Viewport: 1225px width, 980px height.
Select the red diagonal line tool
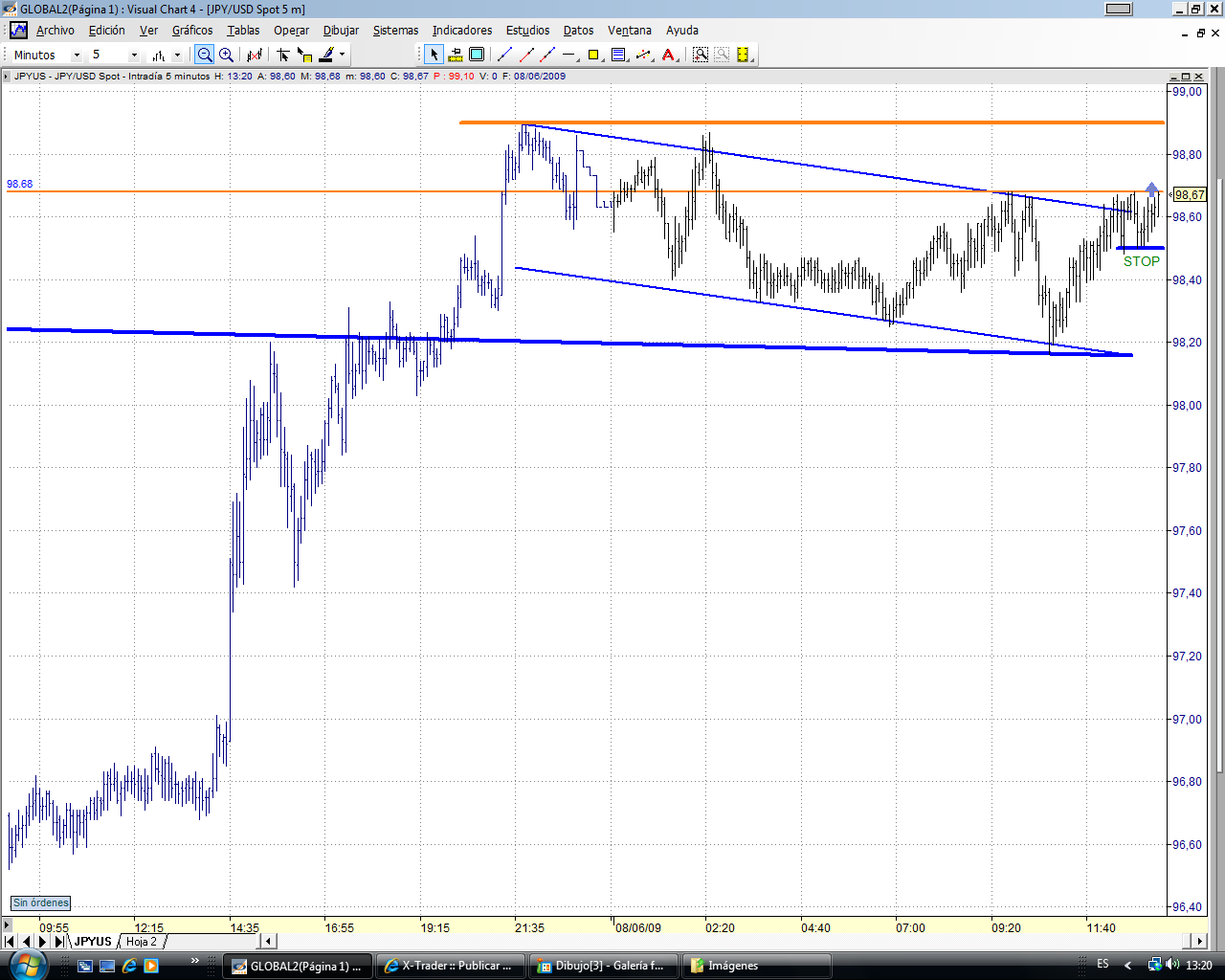(526, 55)
